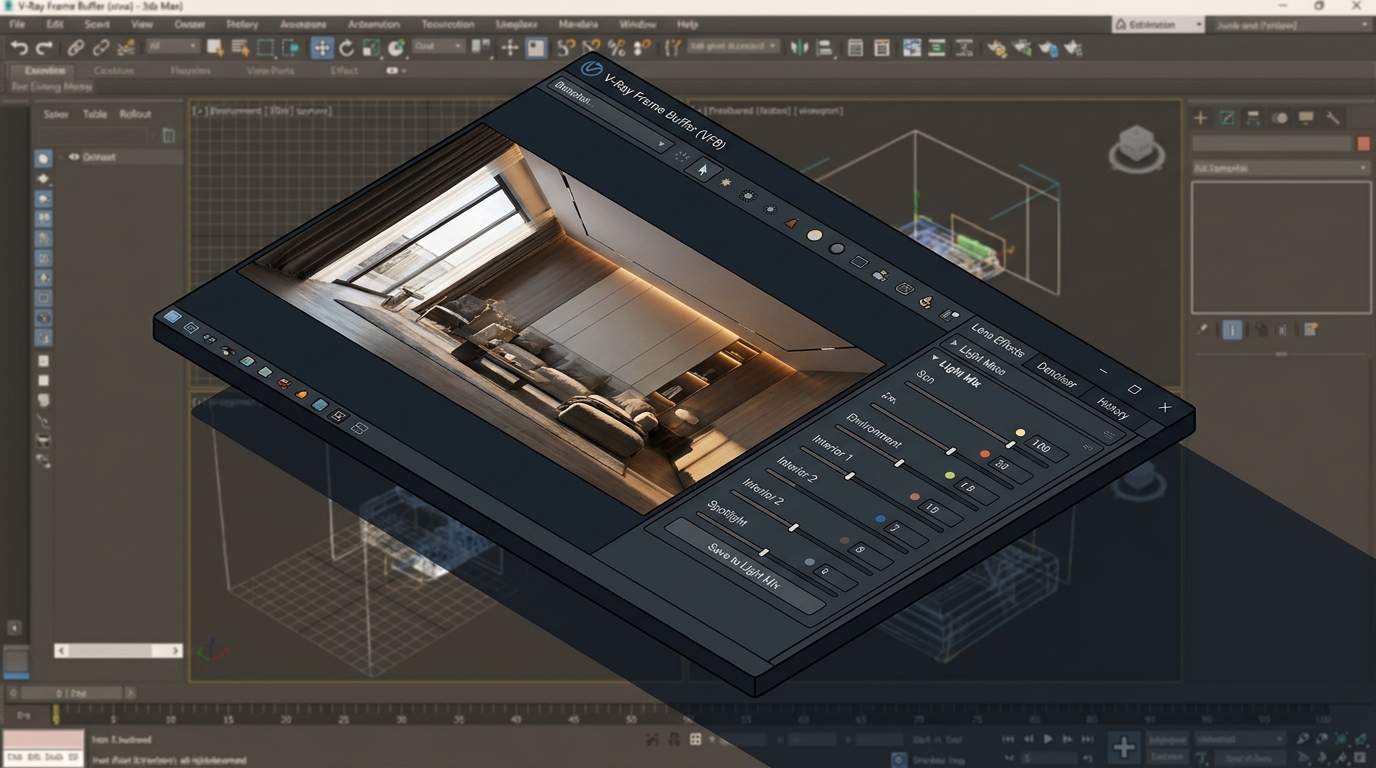1376x768 pixels.
Task: Click the scene explorer horizontal scrollbar
Action: tap(118, 650)
